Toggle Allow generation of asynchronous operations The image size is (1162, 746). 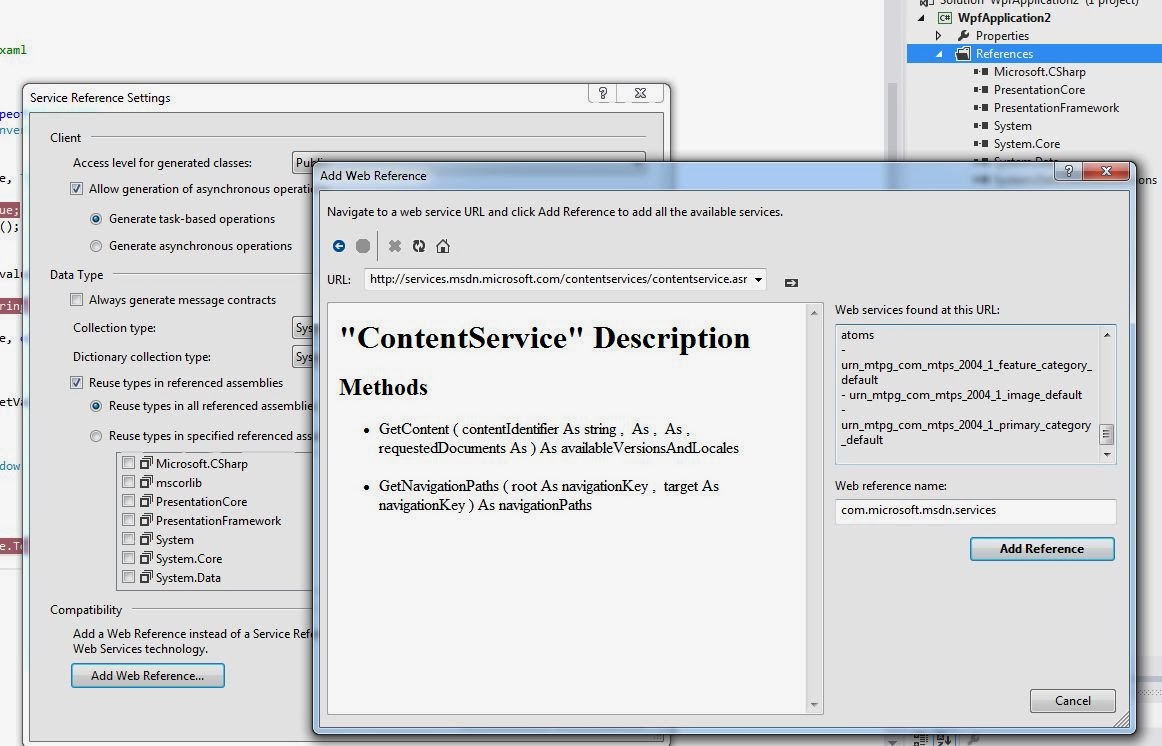[x=76, y=189]
